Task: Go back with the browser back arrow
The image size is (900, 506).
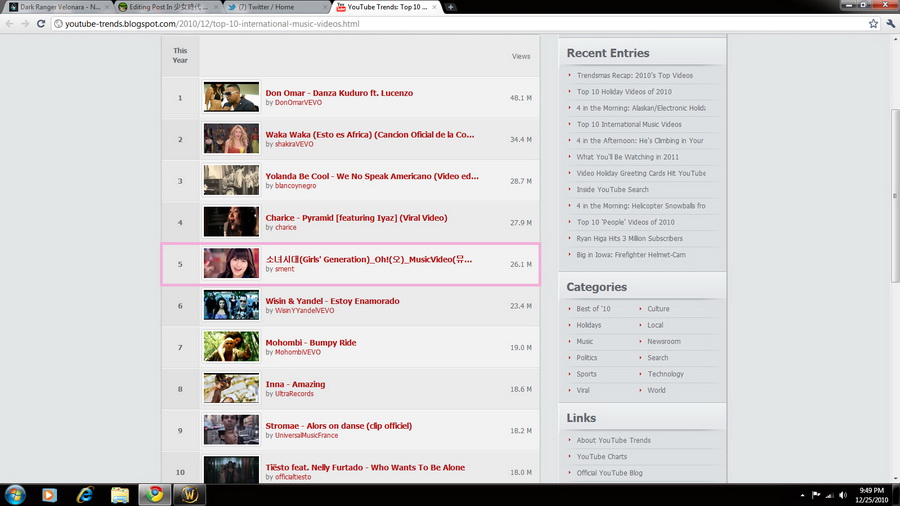Action: [9, 24]
